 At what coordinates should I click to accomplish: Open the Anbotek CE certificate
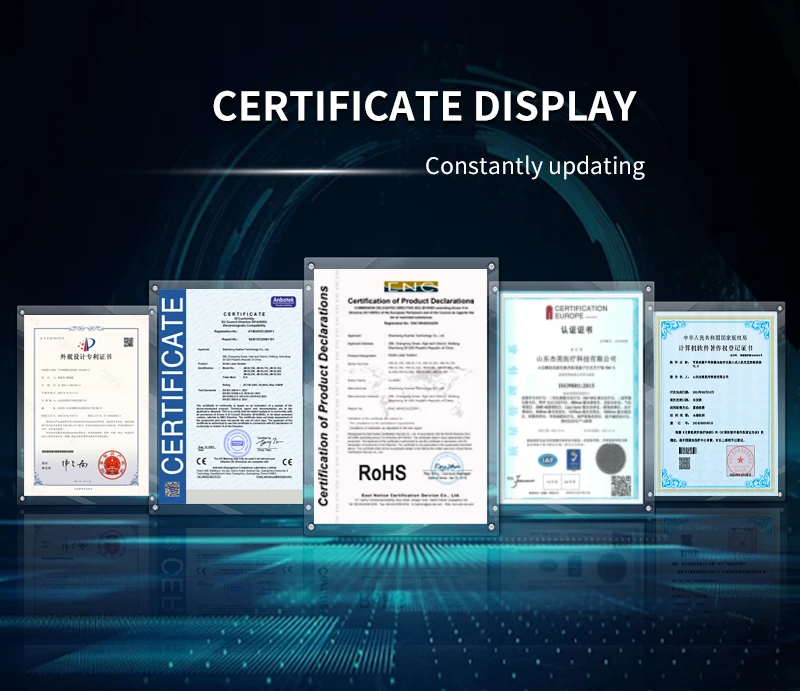pos(231,396)
